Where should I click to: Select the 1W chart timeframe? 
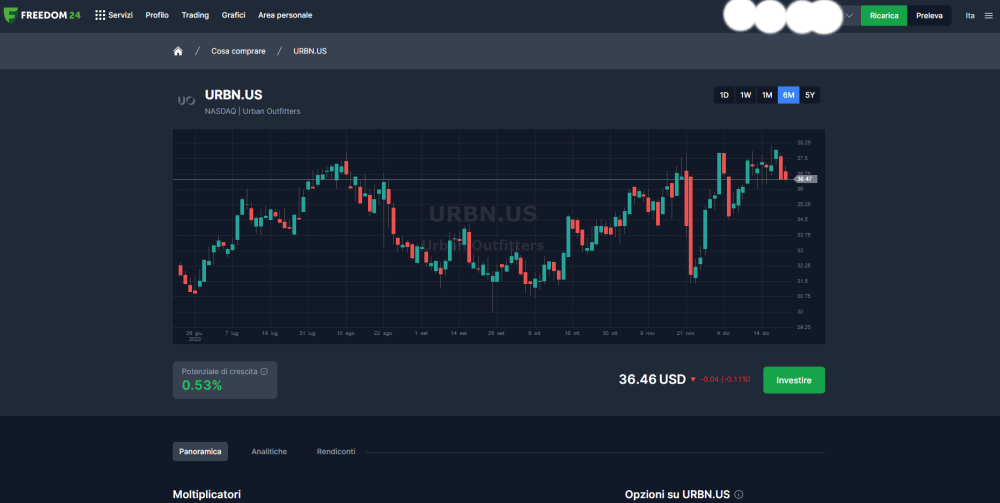pyautogui.click(x=746, y=95)
